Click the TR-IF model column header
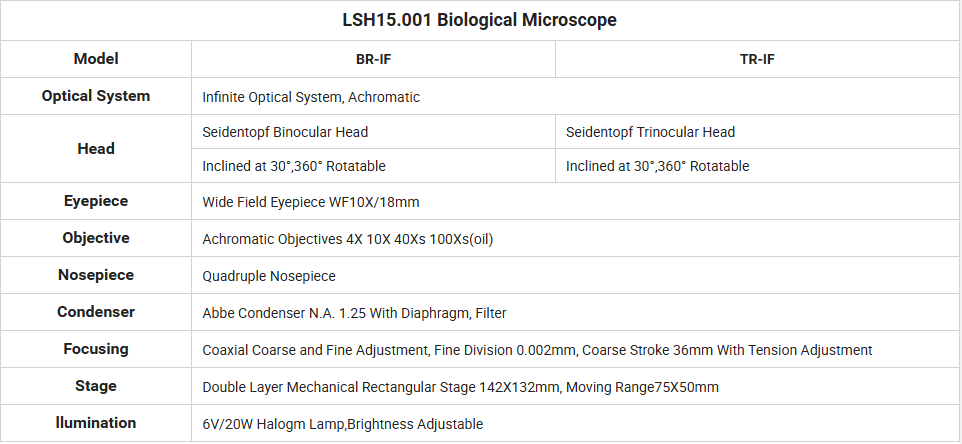Image resolution: width=962 pixels, height=444 pixels. (x=758, y=59)
